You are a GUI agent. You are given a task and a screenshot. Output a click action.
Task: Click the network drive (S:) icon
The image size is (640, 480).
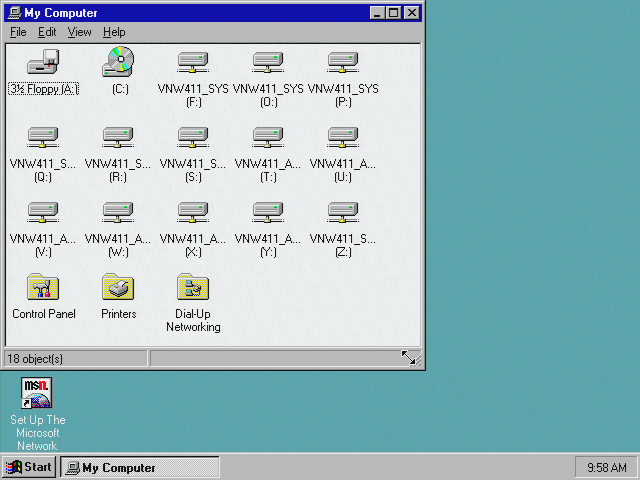coord(193,138)
